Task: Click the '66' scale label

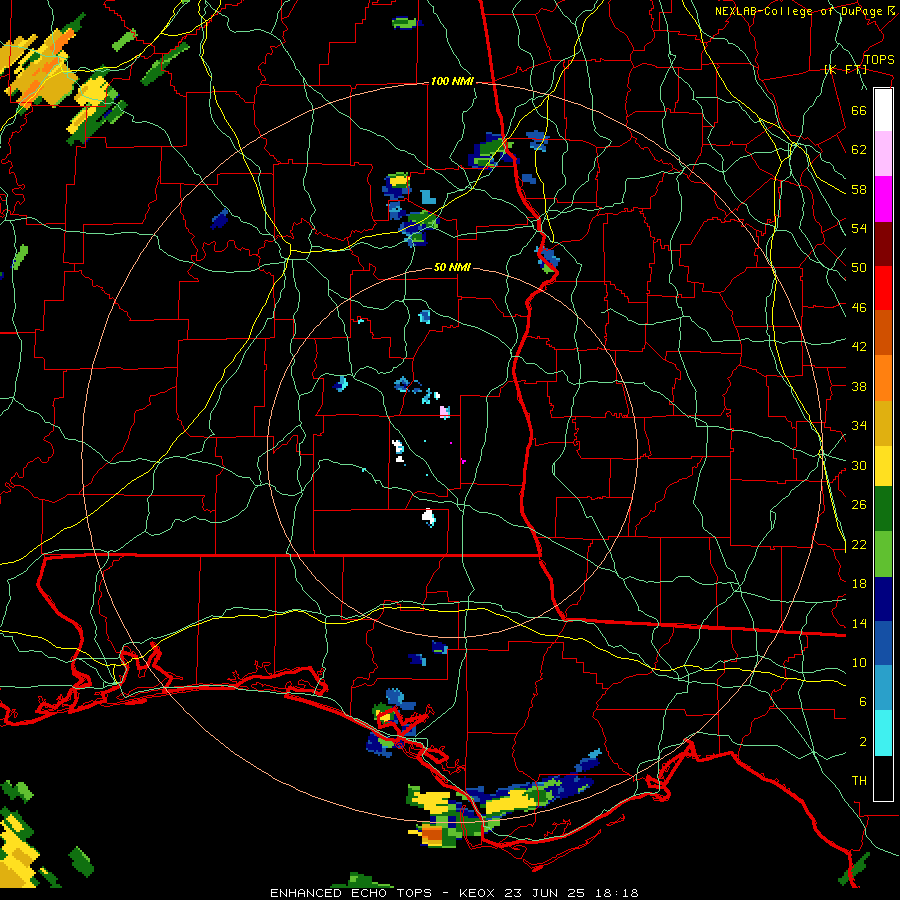Action: [859, 110]
